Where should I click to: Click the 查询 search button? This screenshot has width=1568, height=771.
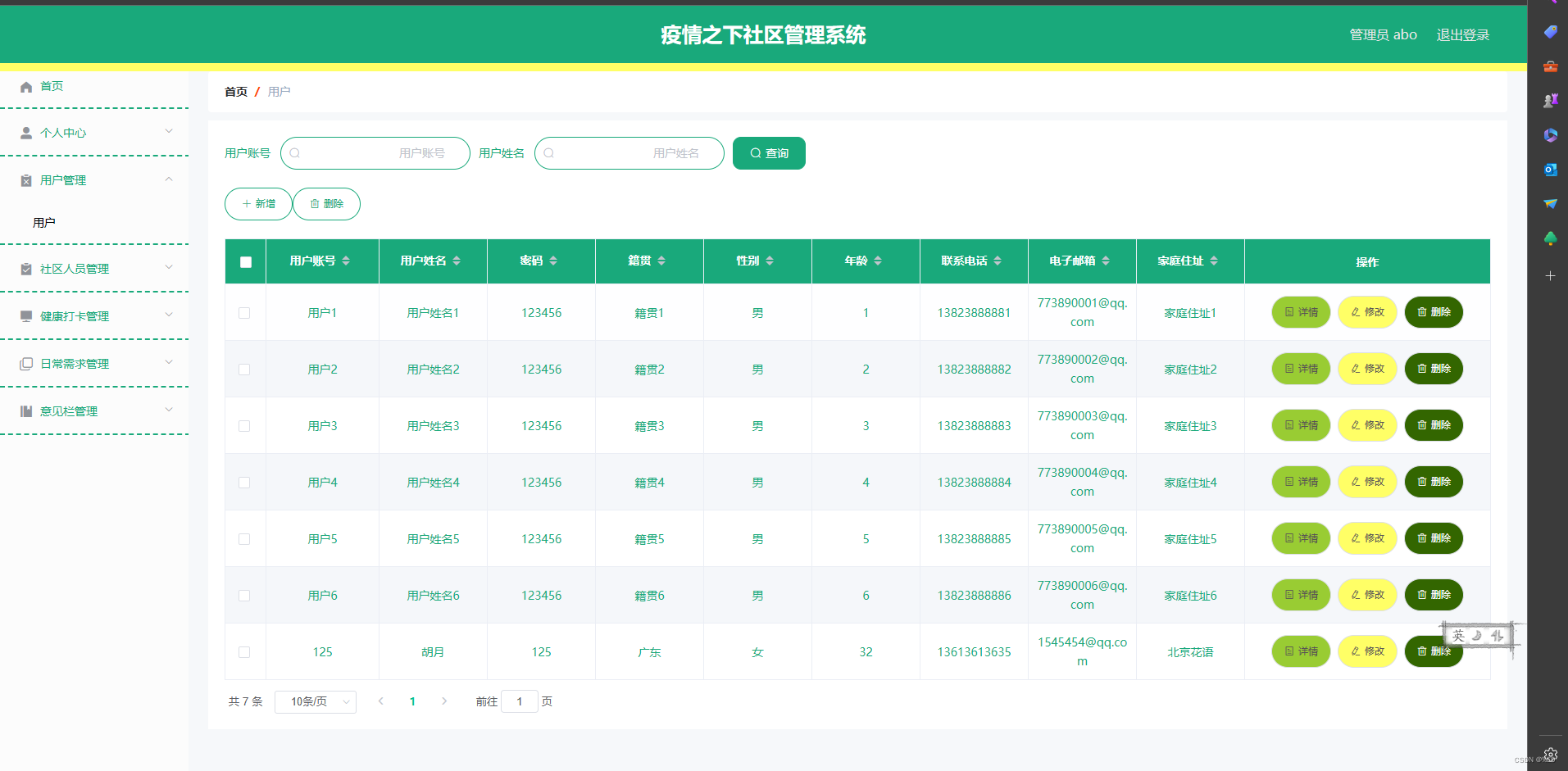point(769,153)
